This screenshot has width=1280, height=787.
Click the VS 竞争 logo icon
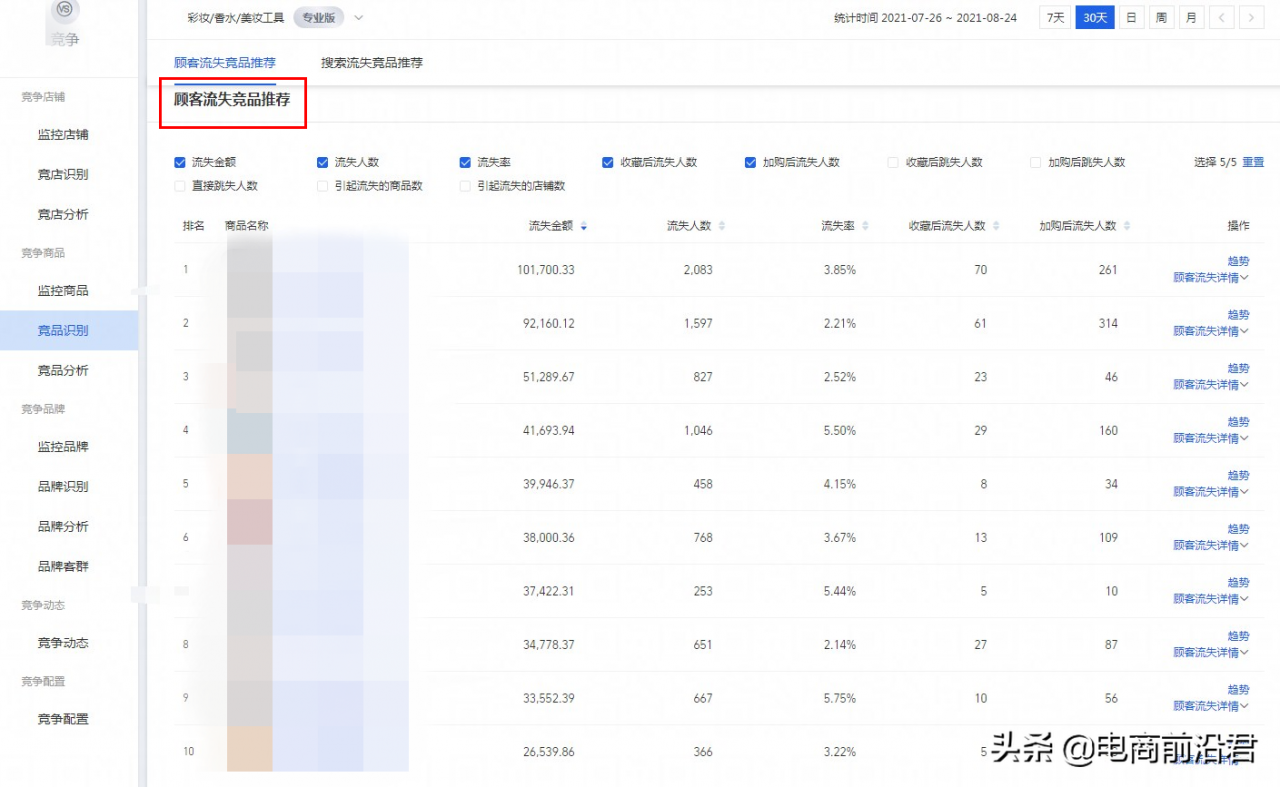65,9
